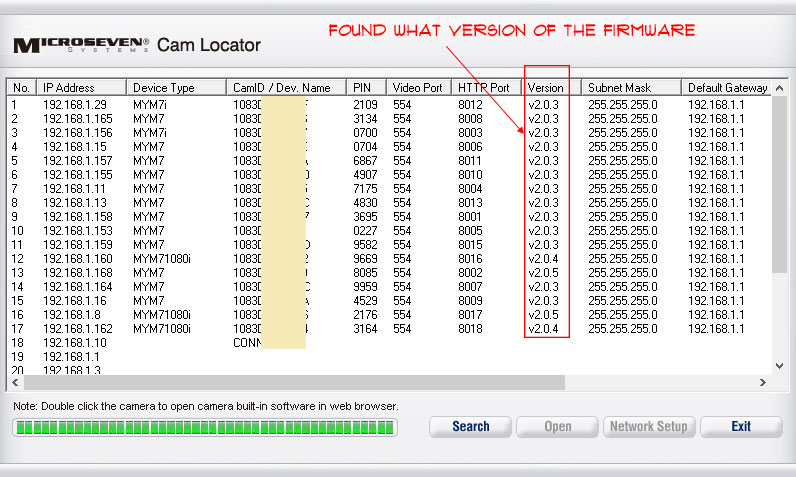Click the PIN column header
Screen dimensions: 796x477
point(367,87)
